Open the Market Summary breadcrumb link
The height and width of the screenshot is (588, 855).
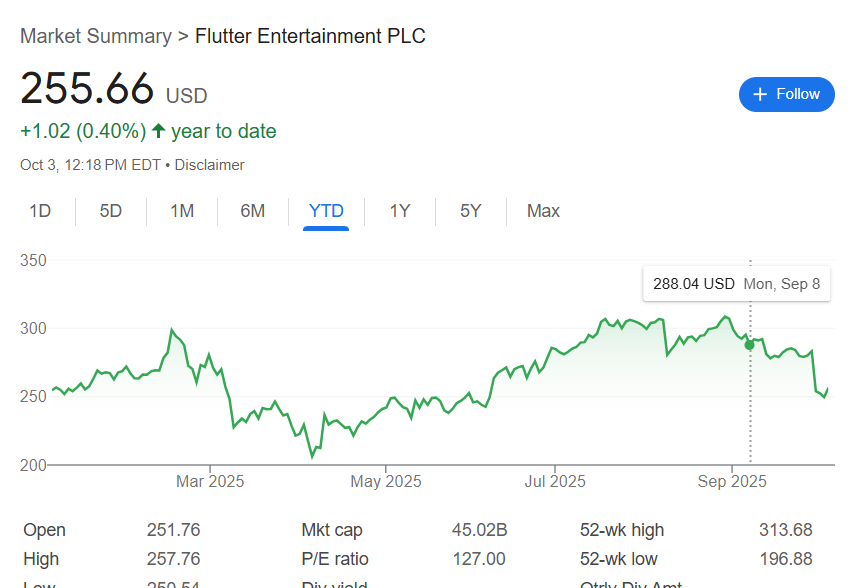[x=95, y=36]
